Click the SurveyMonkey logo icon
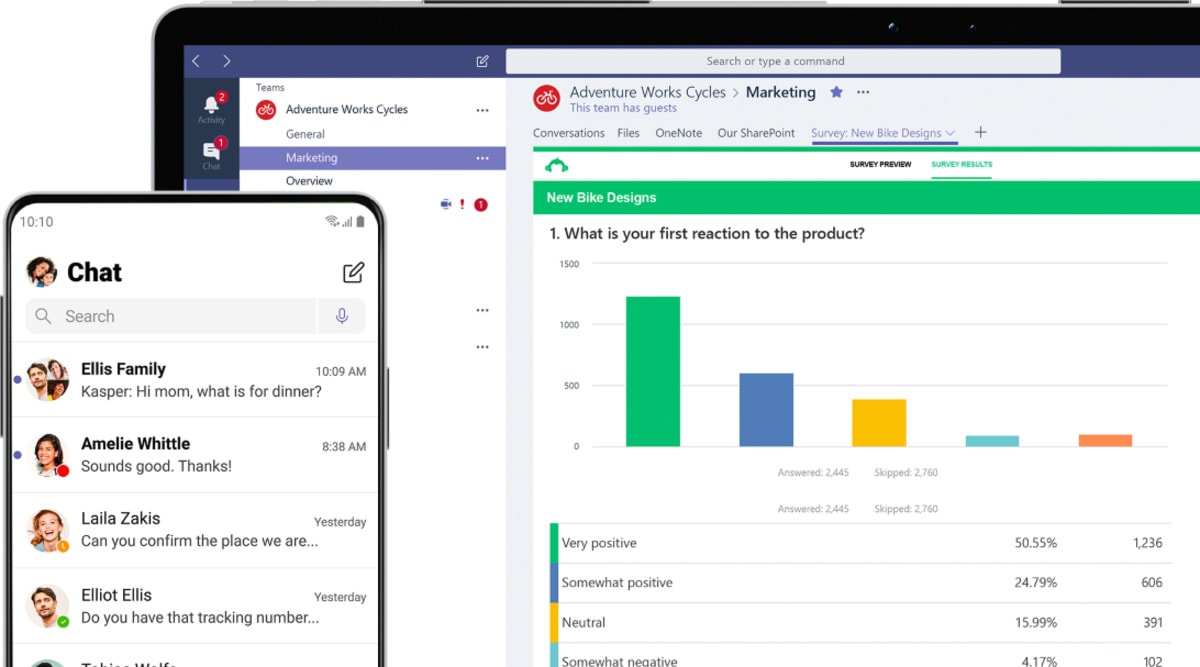The width and height of the screenshot is (1200, 667). pos(556,165)
